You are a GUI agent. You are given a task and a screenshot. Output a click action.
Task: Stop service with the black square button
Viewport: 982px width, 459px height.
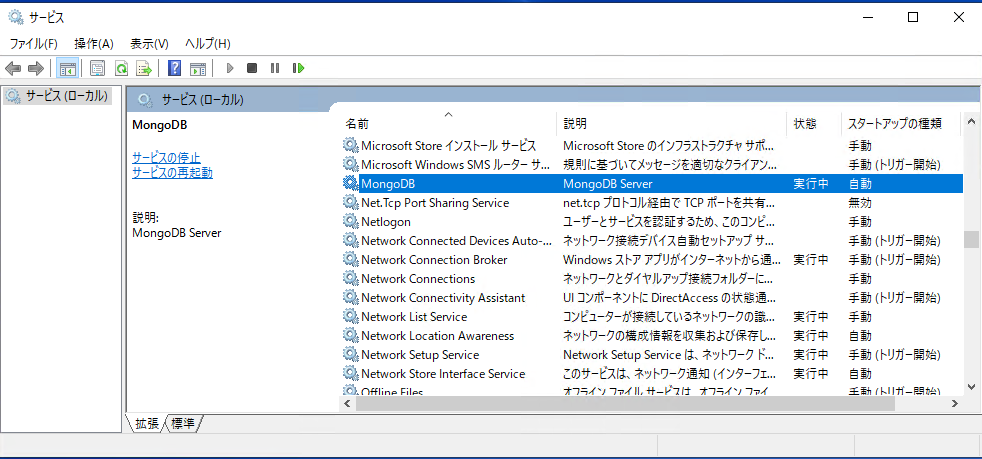(x=252, y=68)
